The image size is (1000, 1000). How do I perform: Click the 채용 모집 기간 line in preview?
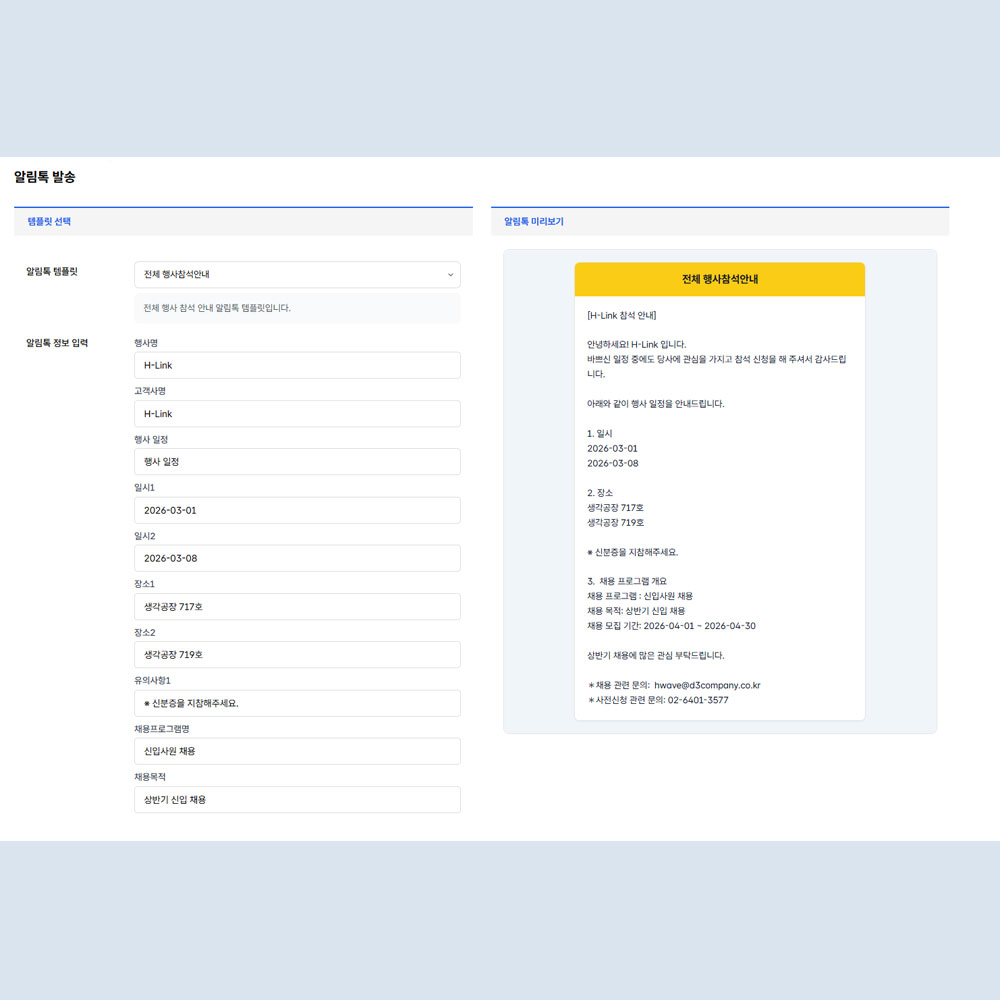[671, 626]
